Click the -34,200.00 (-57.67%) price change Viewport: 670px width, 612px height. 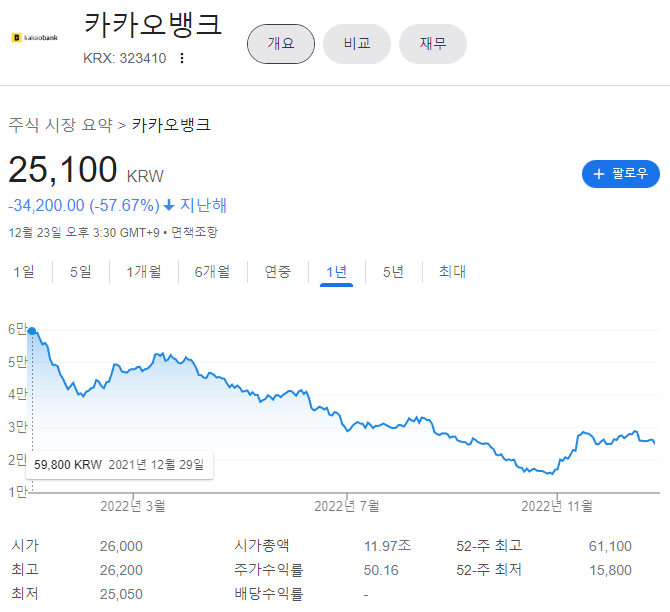[x=84, y=206]
